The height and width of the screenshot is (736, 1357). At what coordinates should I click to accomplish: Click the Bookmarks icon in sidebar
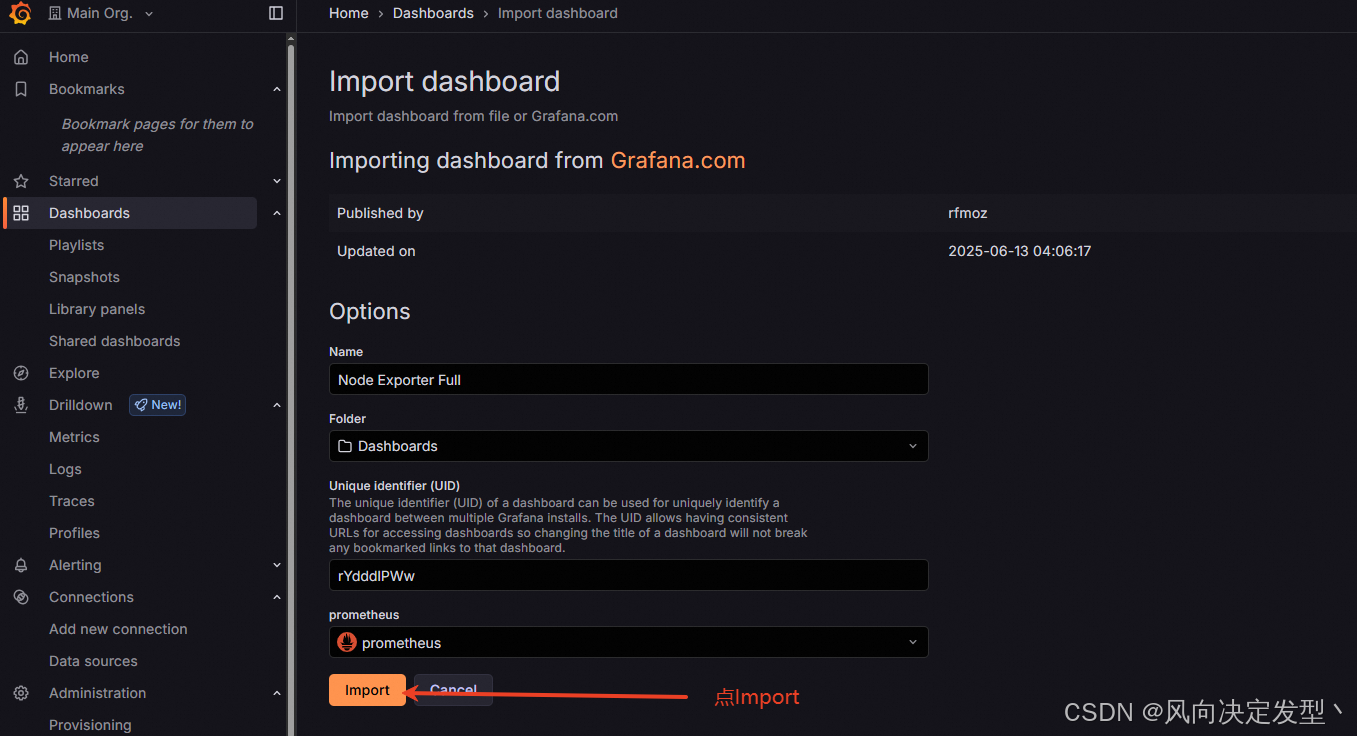coord(21,89)
